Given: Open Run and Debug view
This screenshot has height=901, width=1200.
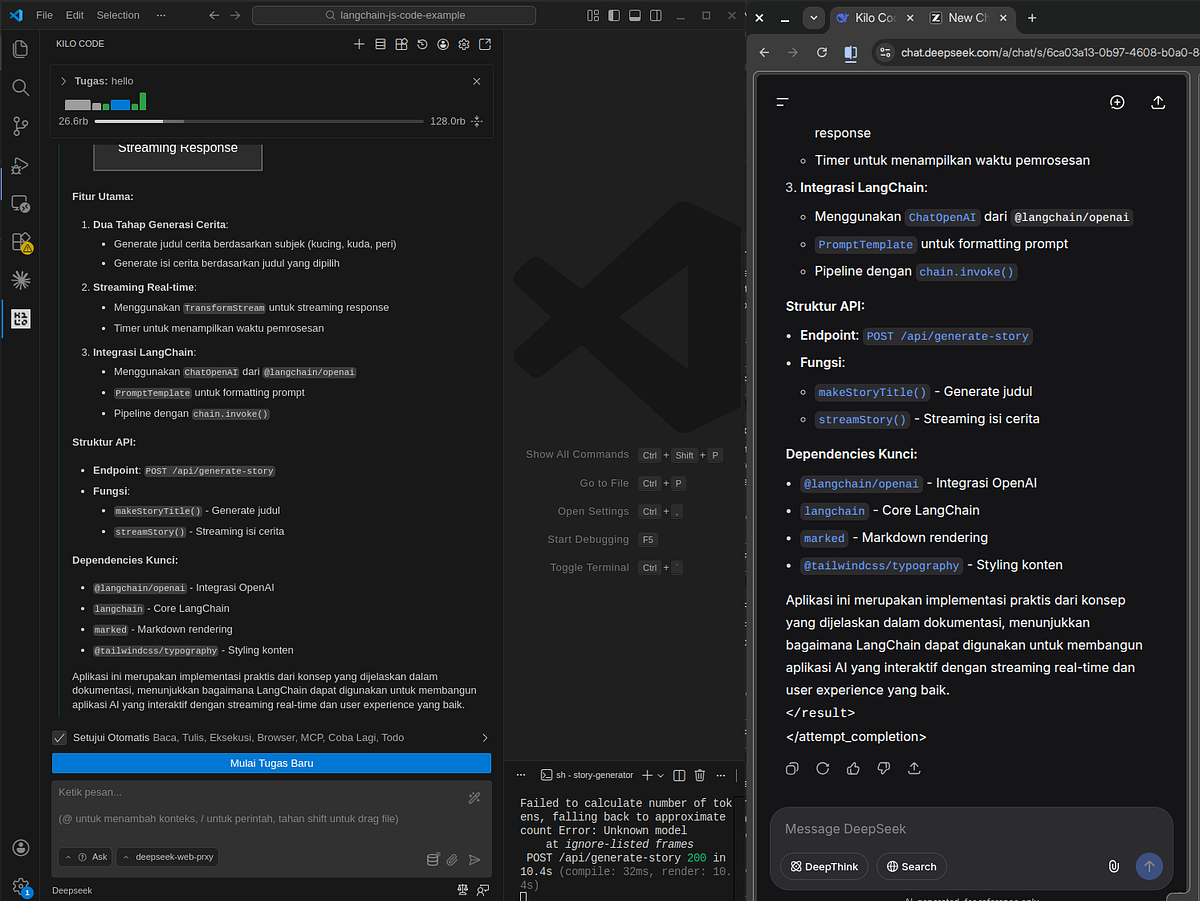Looking at the screenshot, I should pyautogui.click(x=20, y=165).
